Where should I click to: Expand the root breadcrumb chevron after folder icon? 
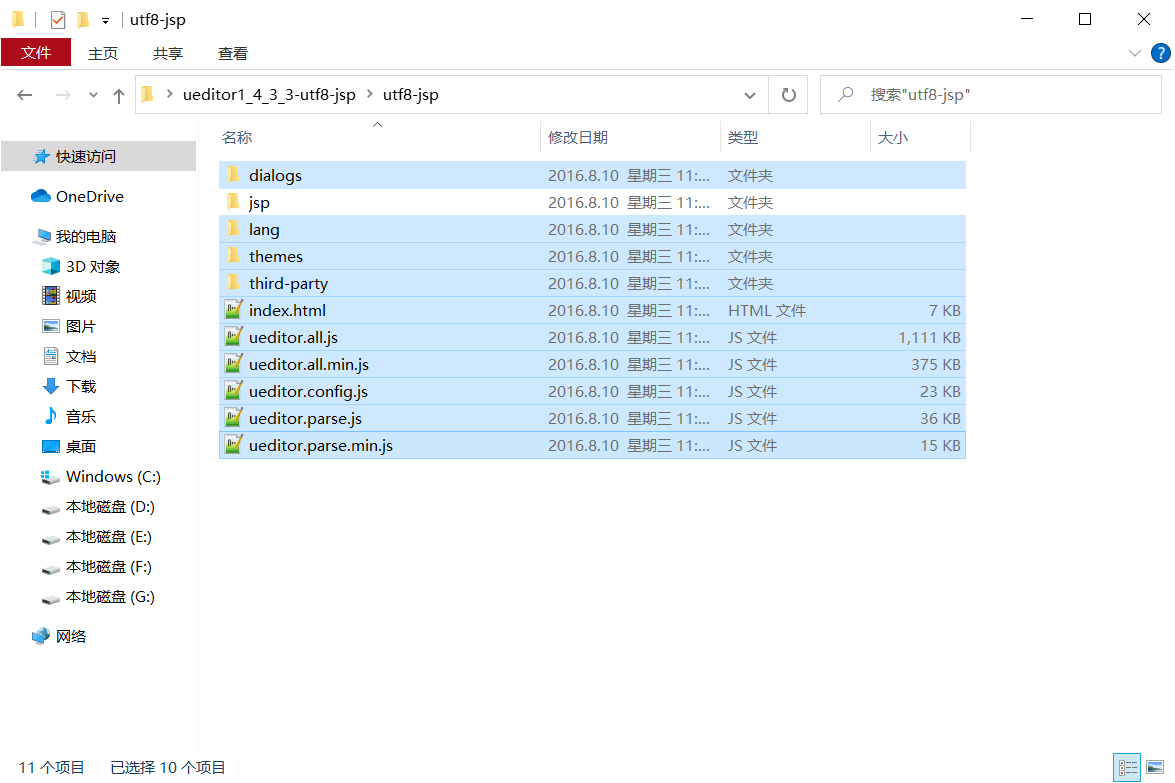169,94
